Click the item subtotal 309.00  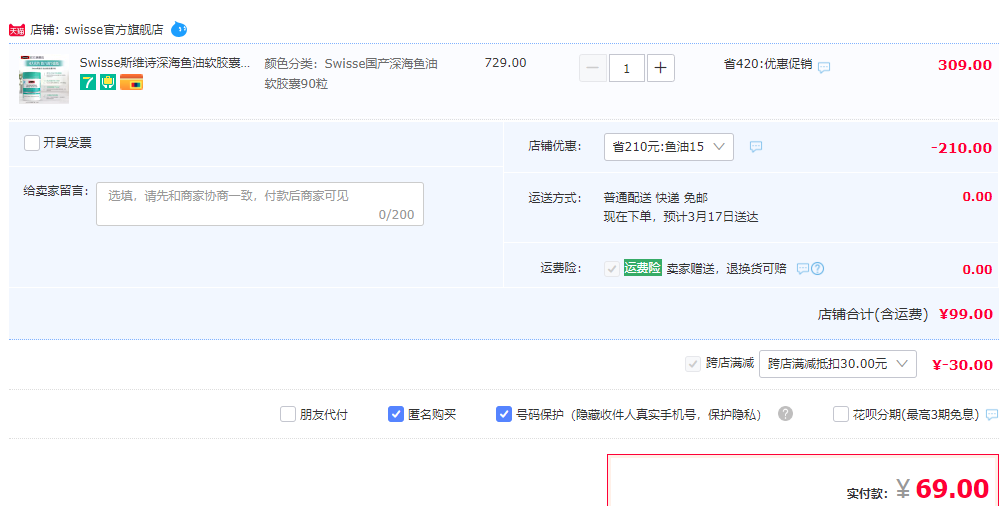[x=965, y=65]
